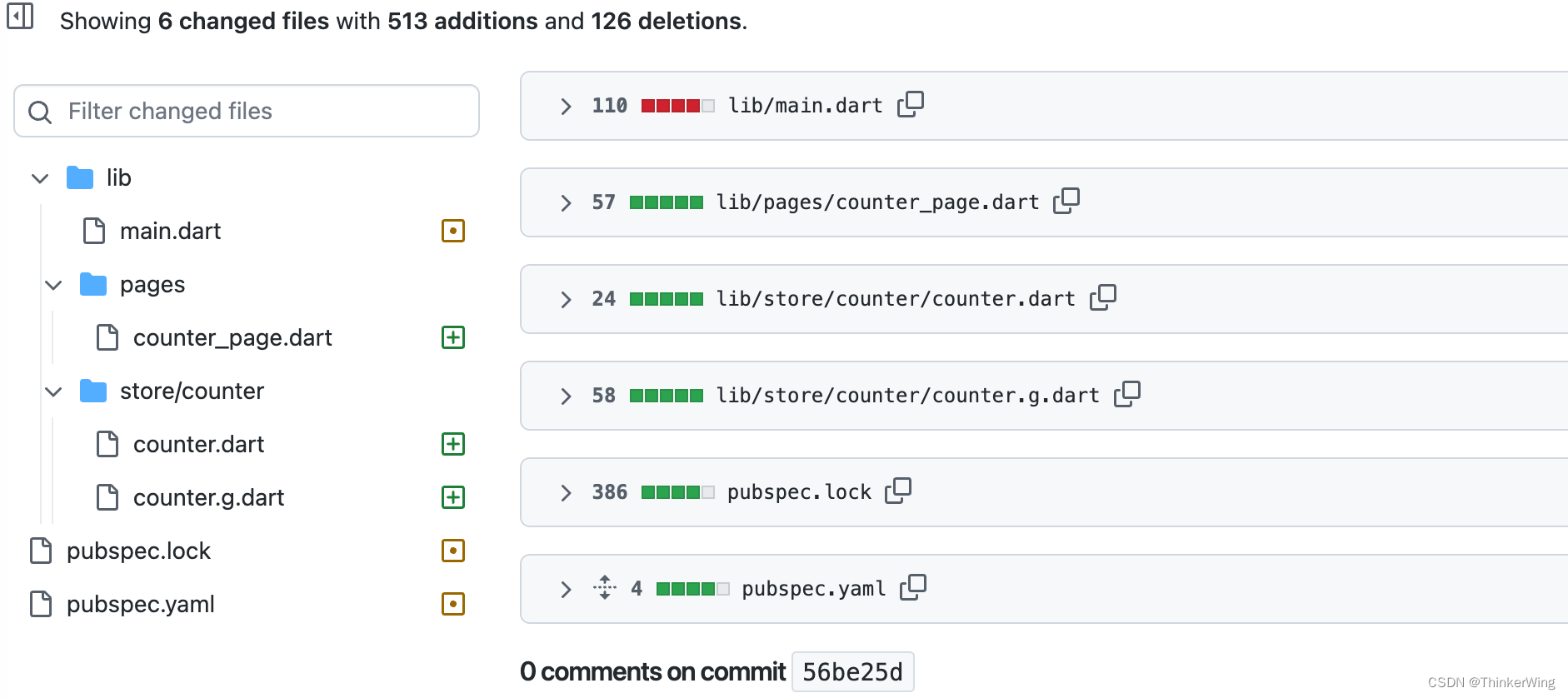Select the lib folder icon
This screenshot has width=1568, height=698.
point(80,177)
